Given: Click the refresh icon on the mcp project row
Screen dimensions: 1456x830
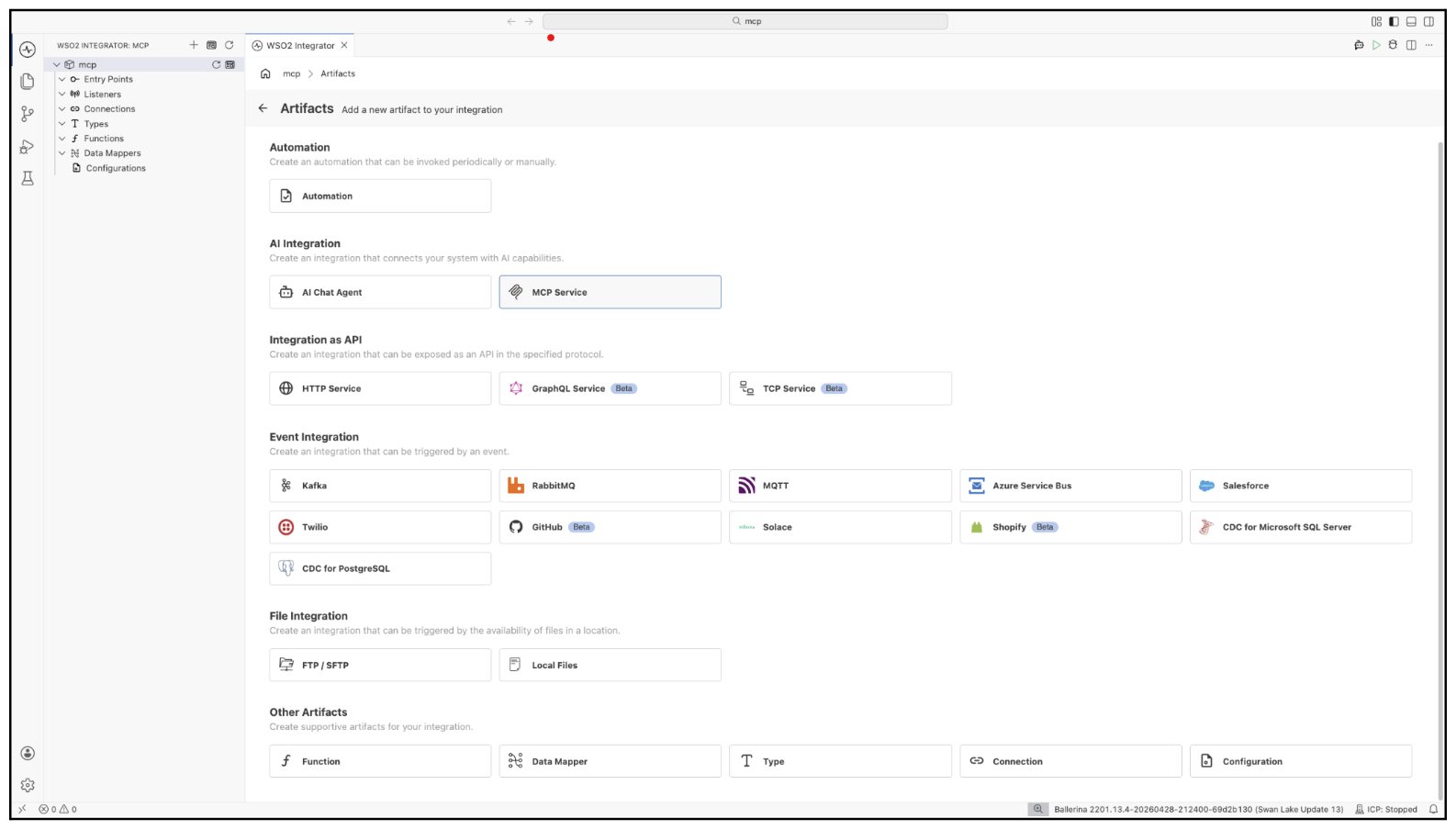Looking at the screenshot, I should point(217,64).
